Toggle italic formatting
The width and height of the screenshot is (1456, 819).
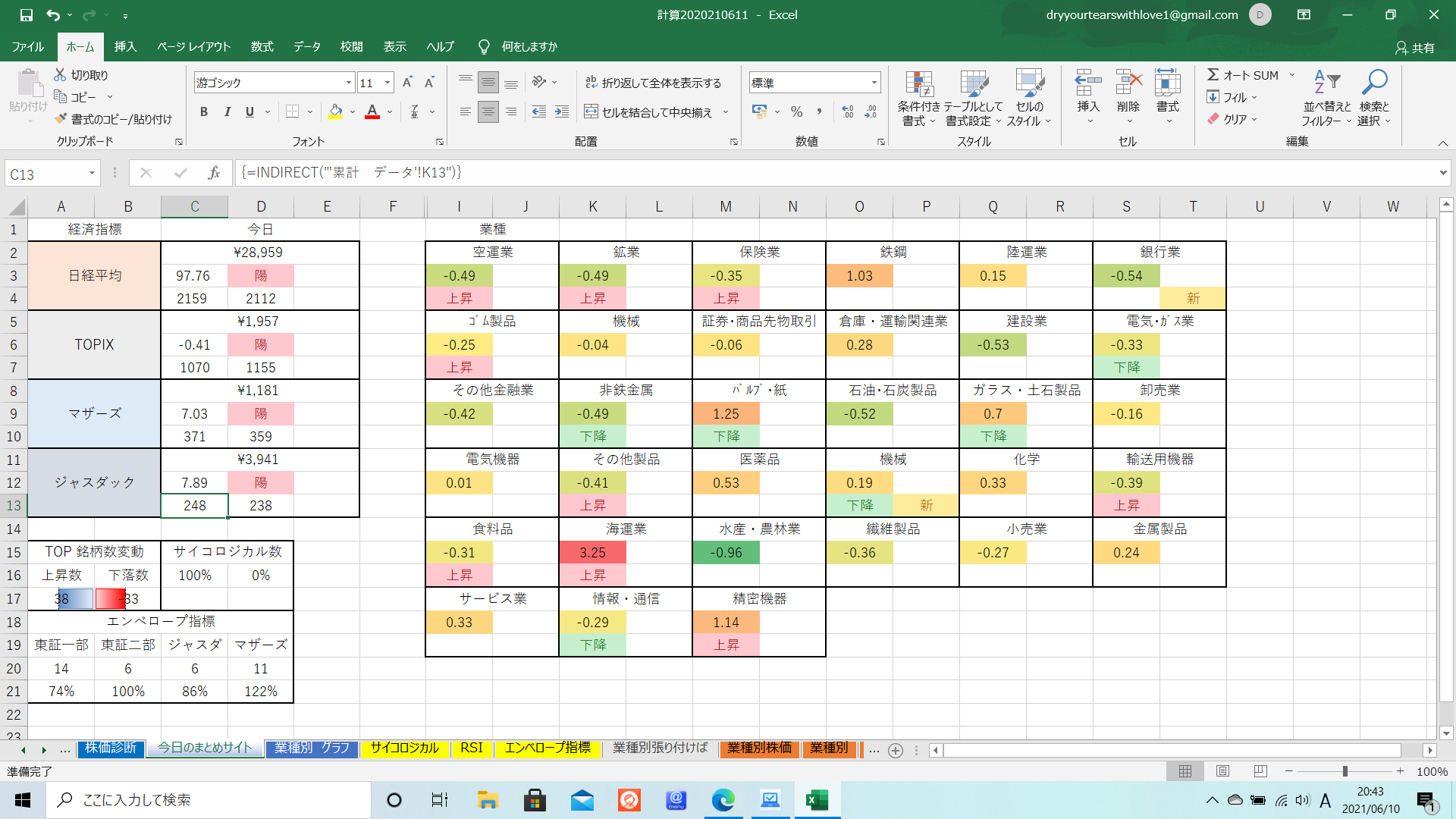[x=227, y=112]
